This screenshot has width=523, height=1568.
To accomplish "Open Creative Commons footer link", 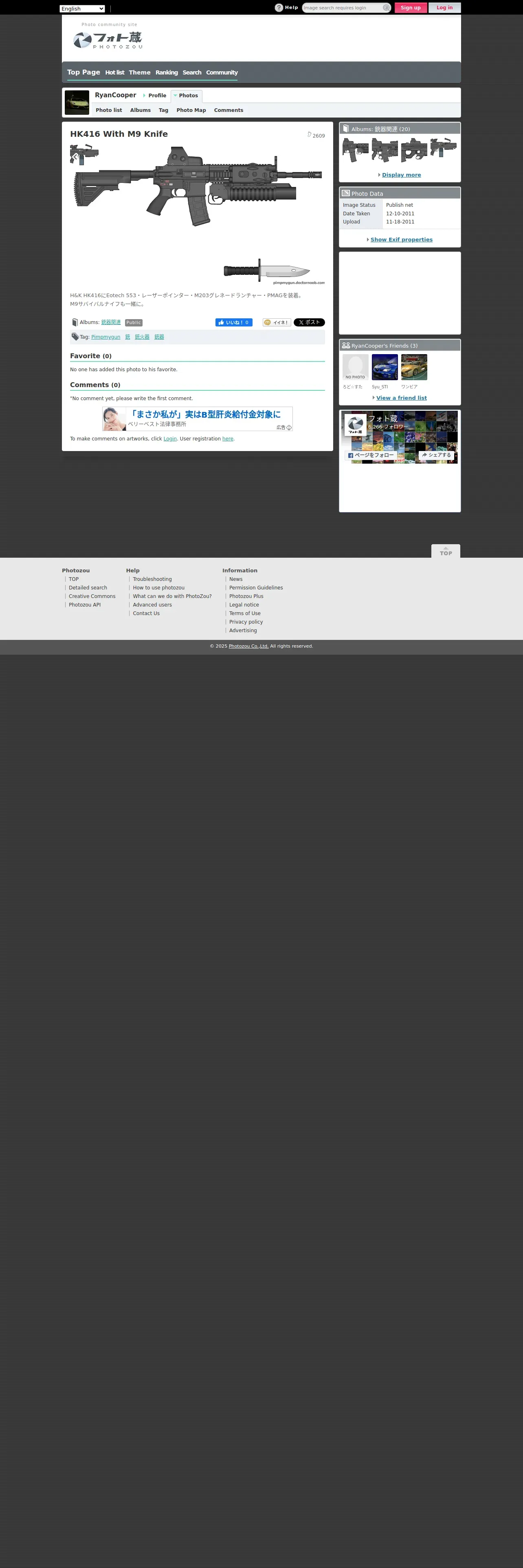I will tap(92, 596).
